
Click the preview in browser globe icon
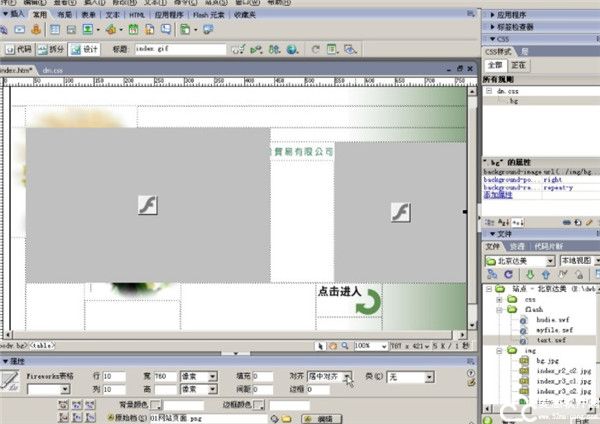pos(293,48)
